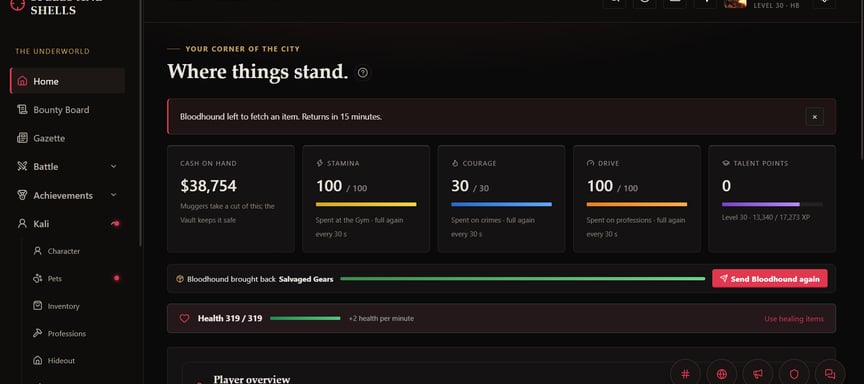
Task: Click the Gazette newspaper icon
Action: (22, 138)
